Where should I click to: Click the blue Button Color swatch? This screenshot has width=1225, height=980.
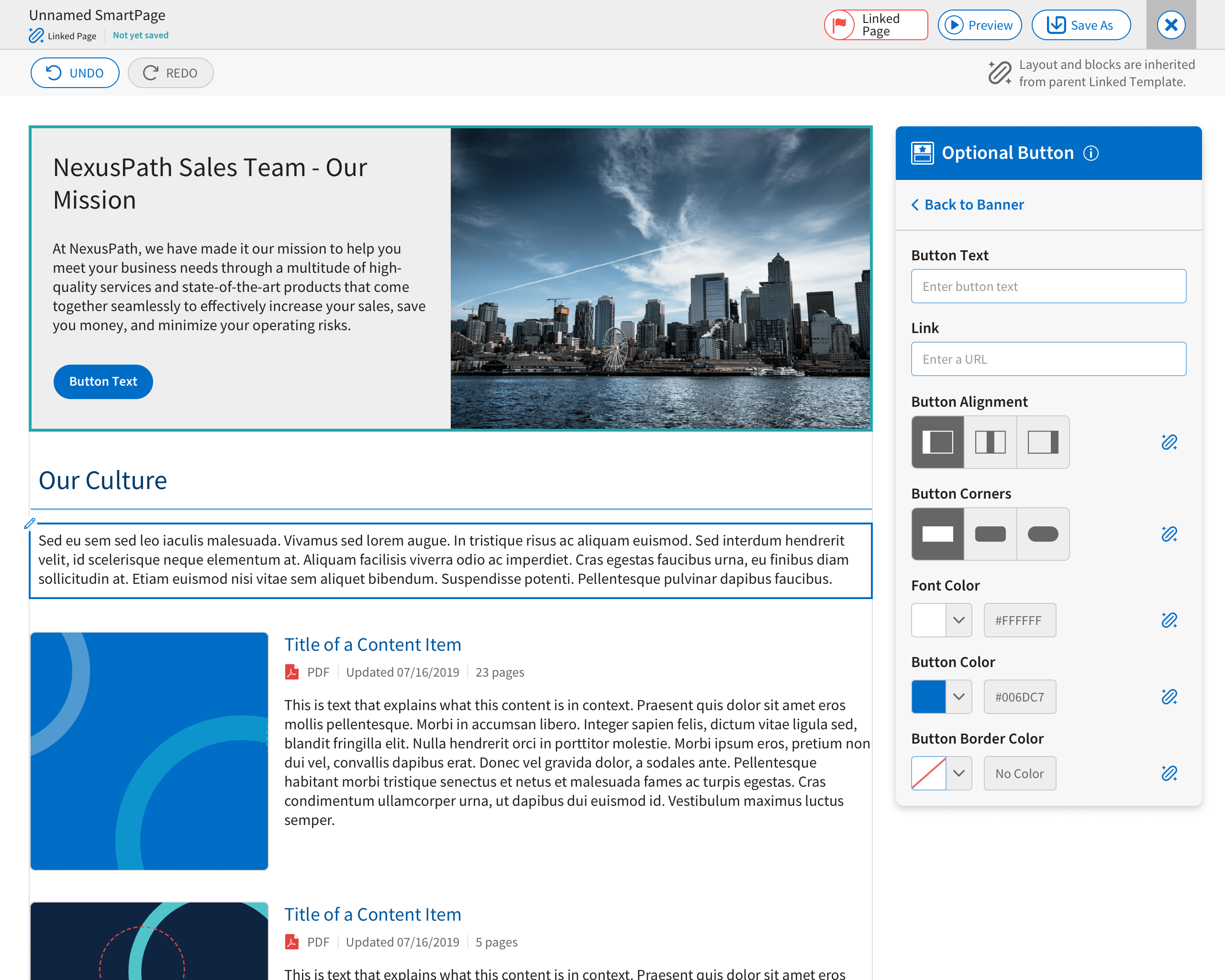click(x=928, y=697)
